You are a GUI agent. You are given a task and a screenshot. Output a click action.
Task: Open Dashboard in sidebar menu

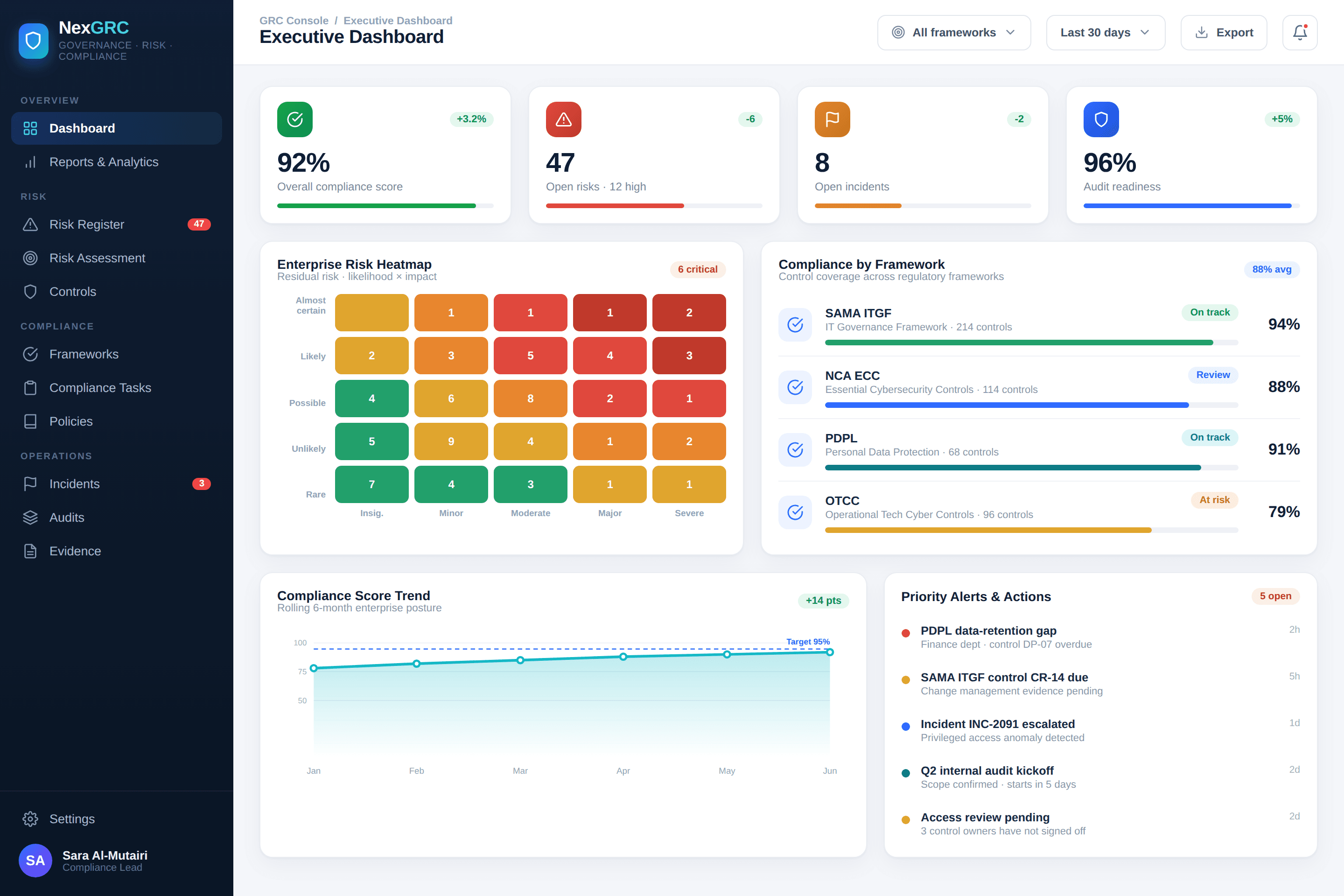(x=117, y=128)
